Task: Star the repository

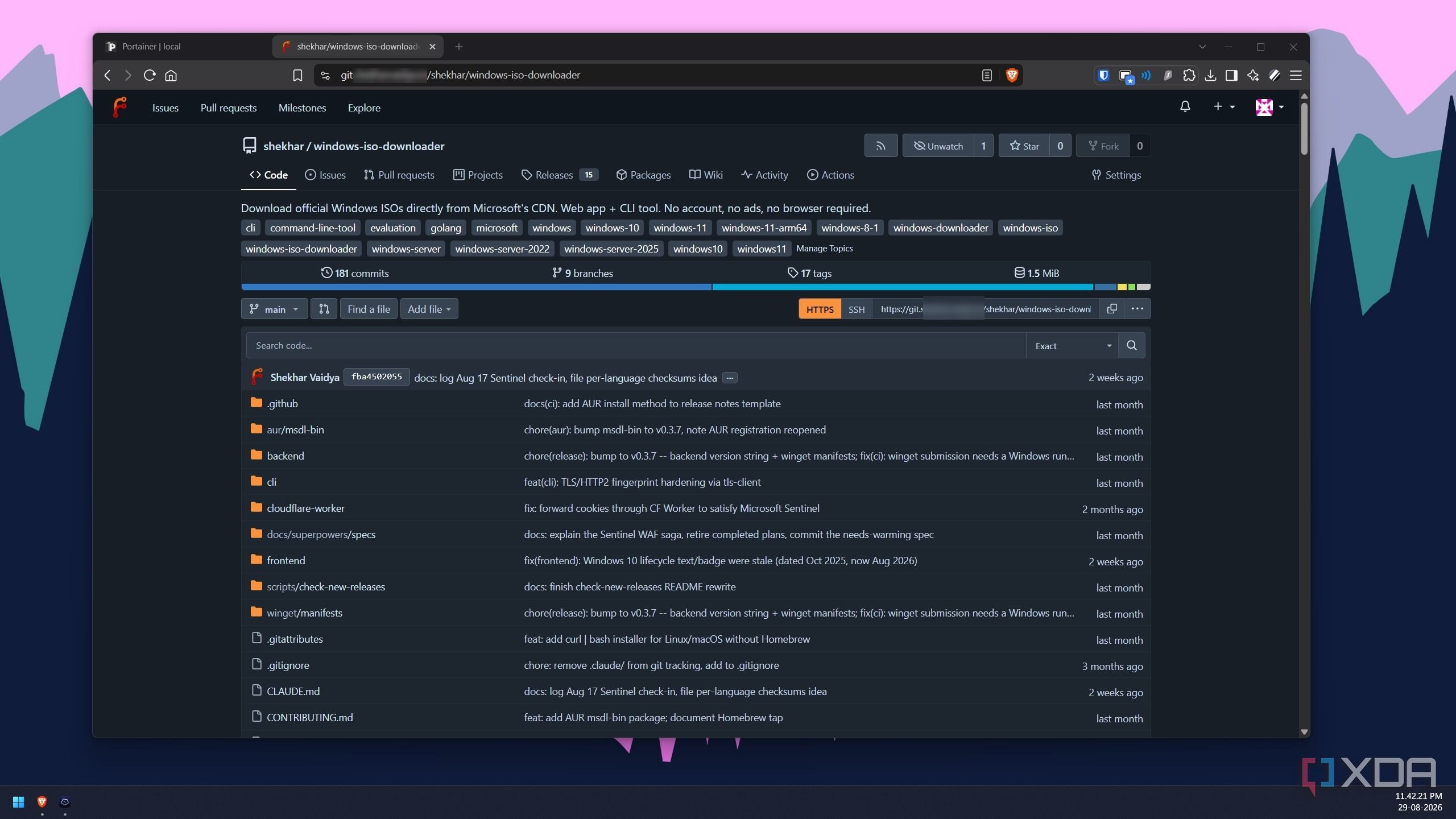Action: tap(1024, 146)
